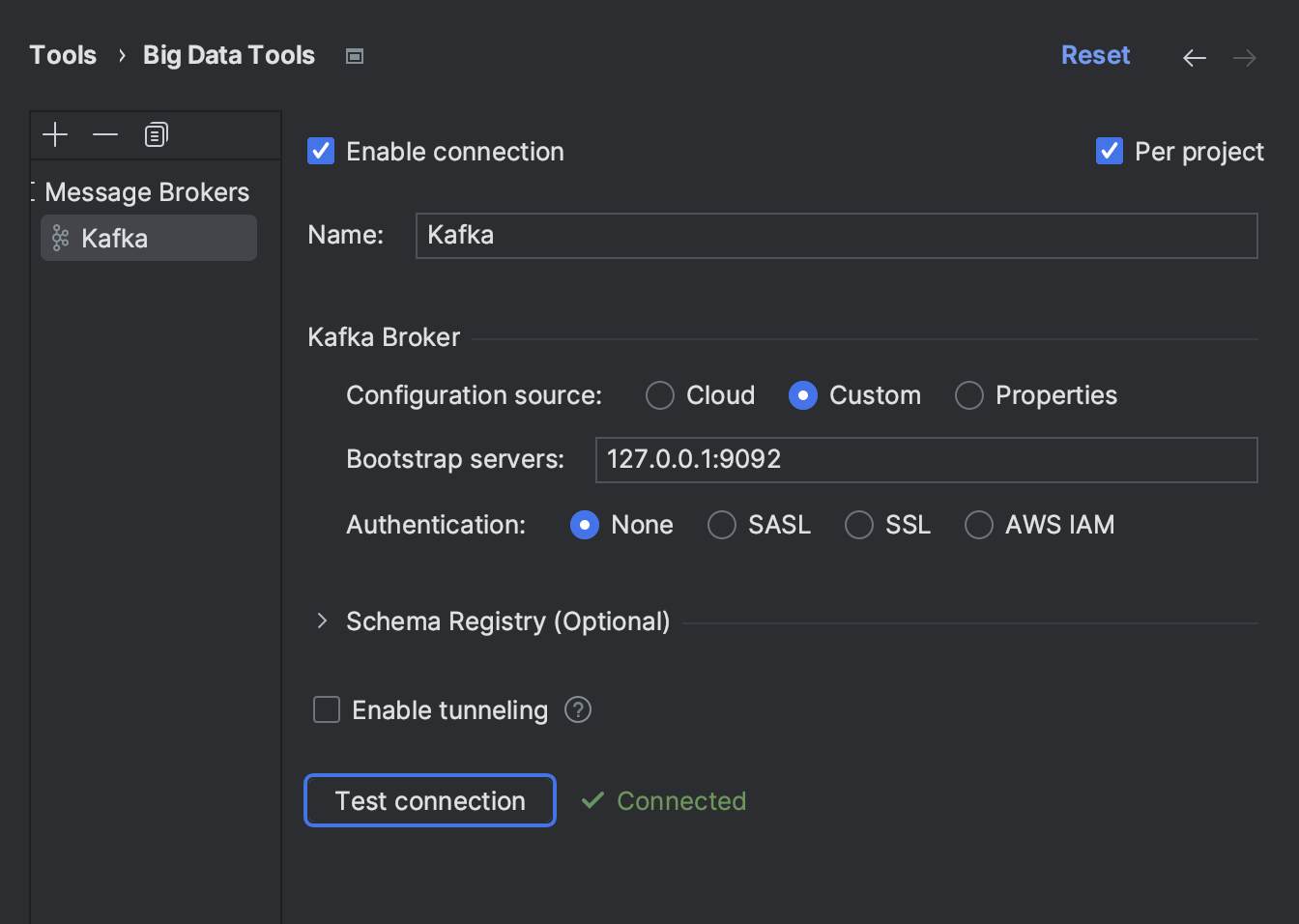This screenshot has width=1299, height=924.
Task: Click the Kafka Broker section heading
Action: click(384, 337)
